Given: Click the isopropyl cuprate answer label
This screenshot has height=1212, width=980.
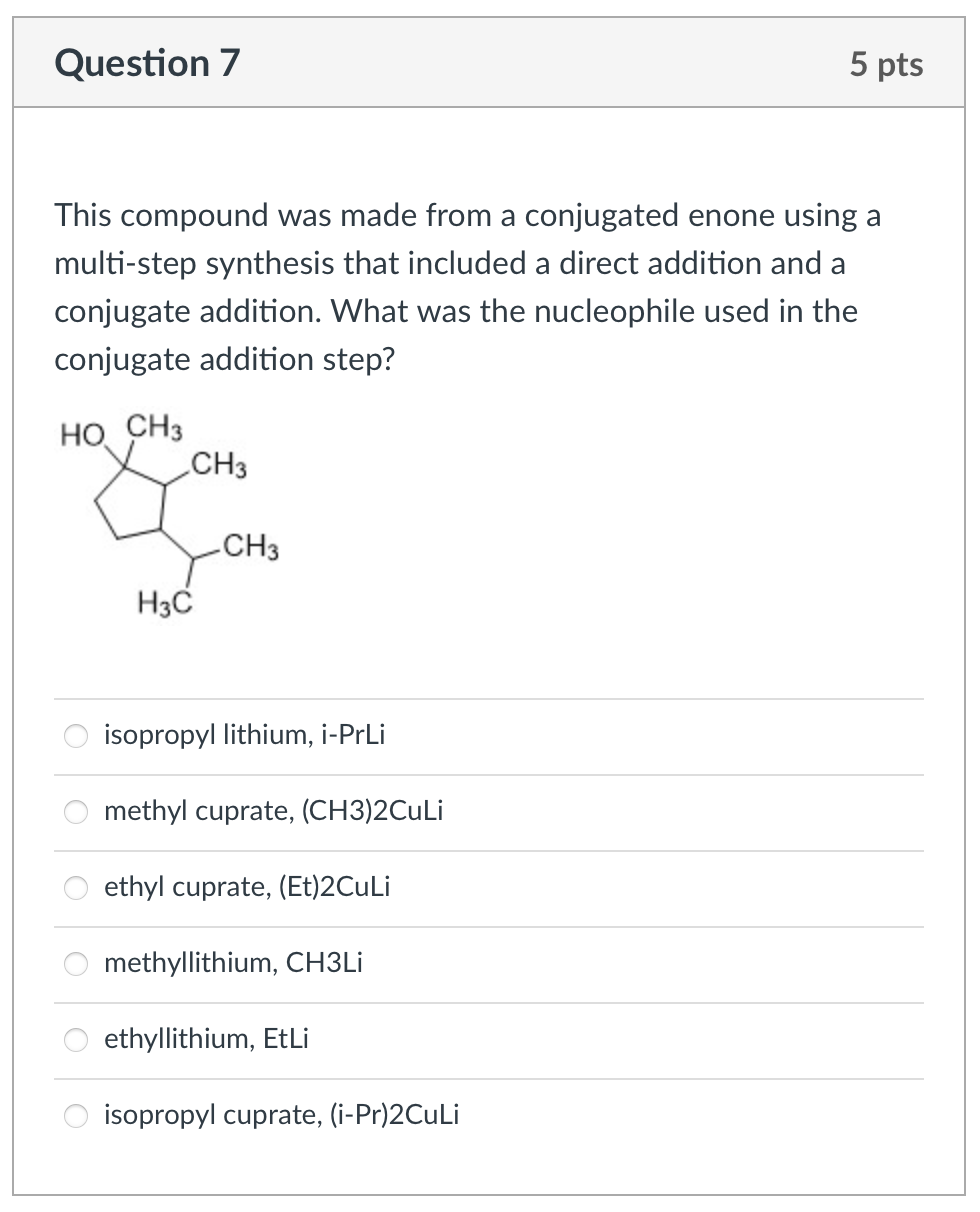Looking at the screenshot, I should pyautogui.click(x=281, y=1115).
